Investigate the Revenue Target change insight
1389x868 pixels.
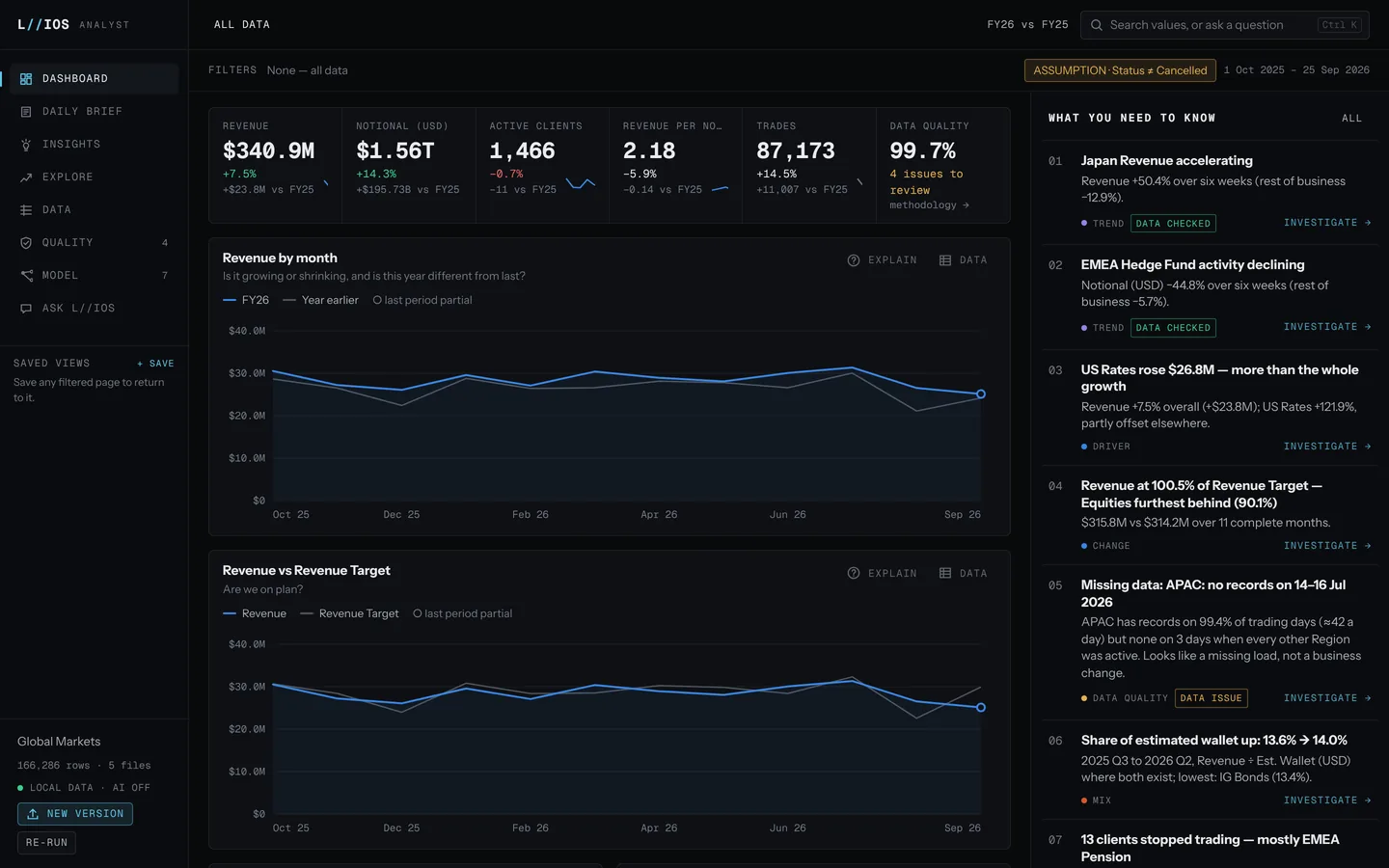(1327, 546)
